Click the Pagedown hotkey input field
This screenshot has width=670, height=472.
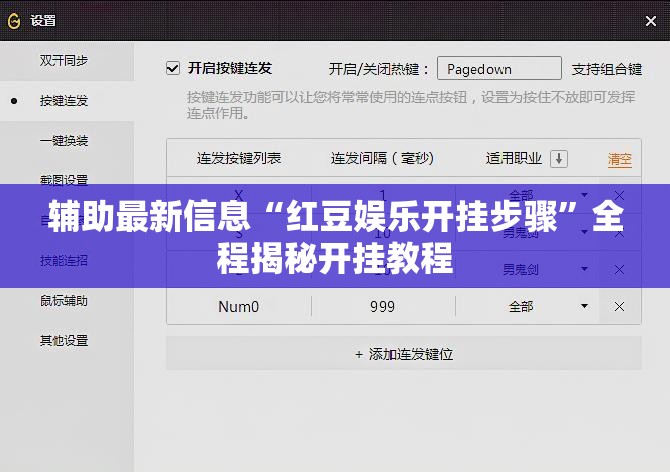click(499, 68)
